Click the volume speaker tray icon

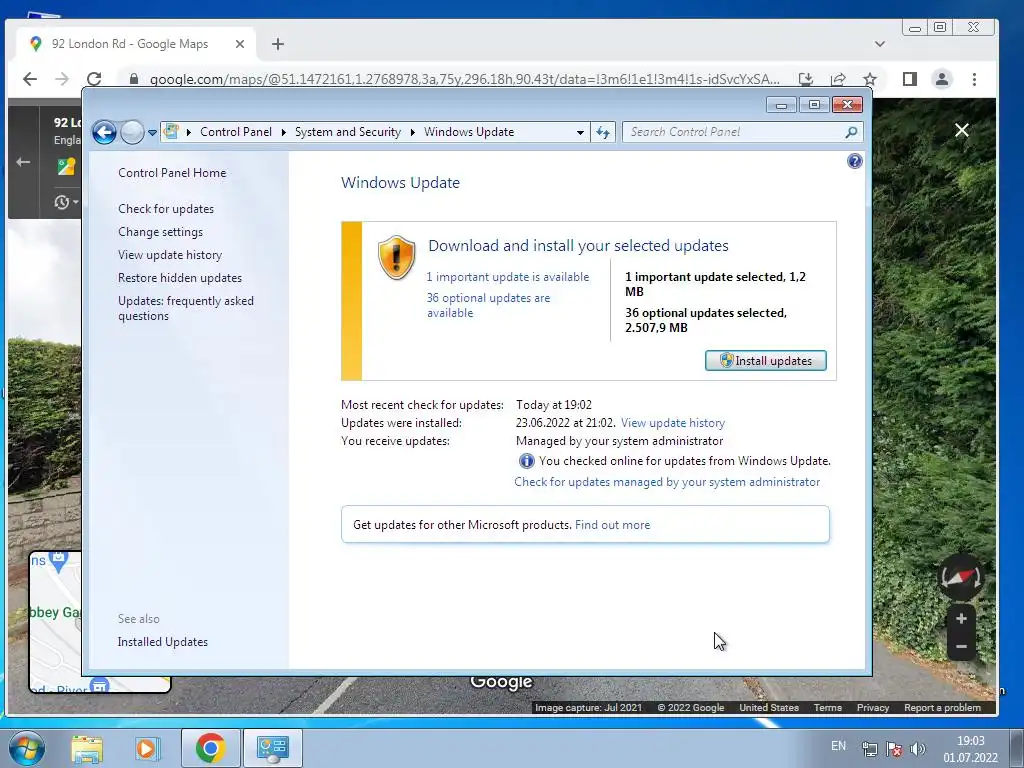(x=918, y=749)
